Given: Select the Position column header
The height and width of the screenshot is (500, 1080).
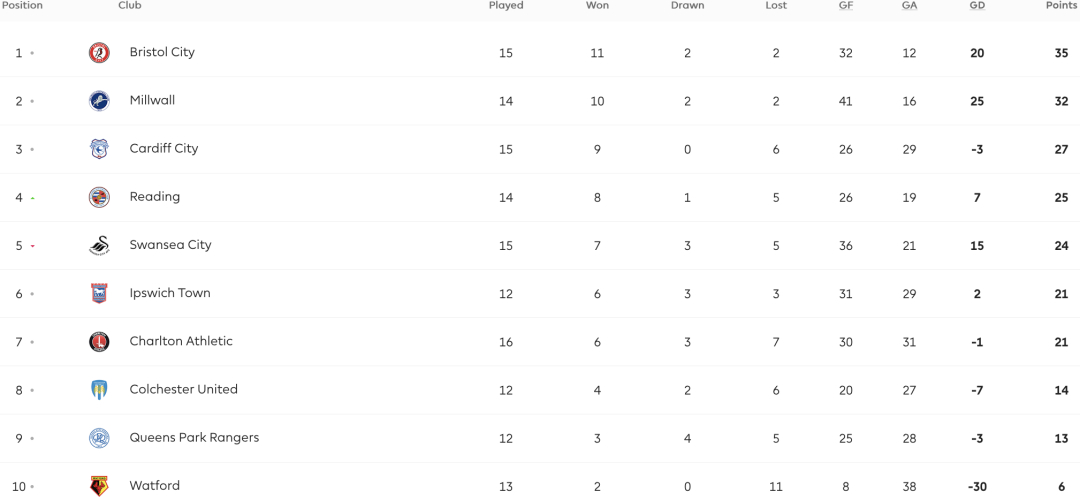Looking at the screenshot, I should click(x=21, y=6).
